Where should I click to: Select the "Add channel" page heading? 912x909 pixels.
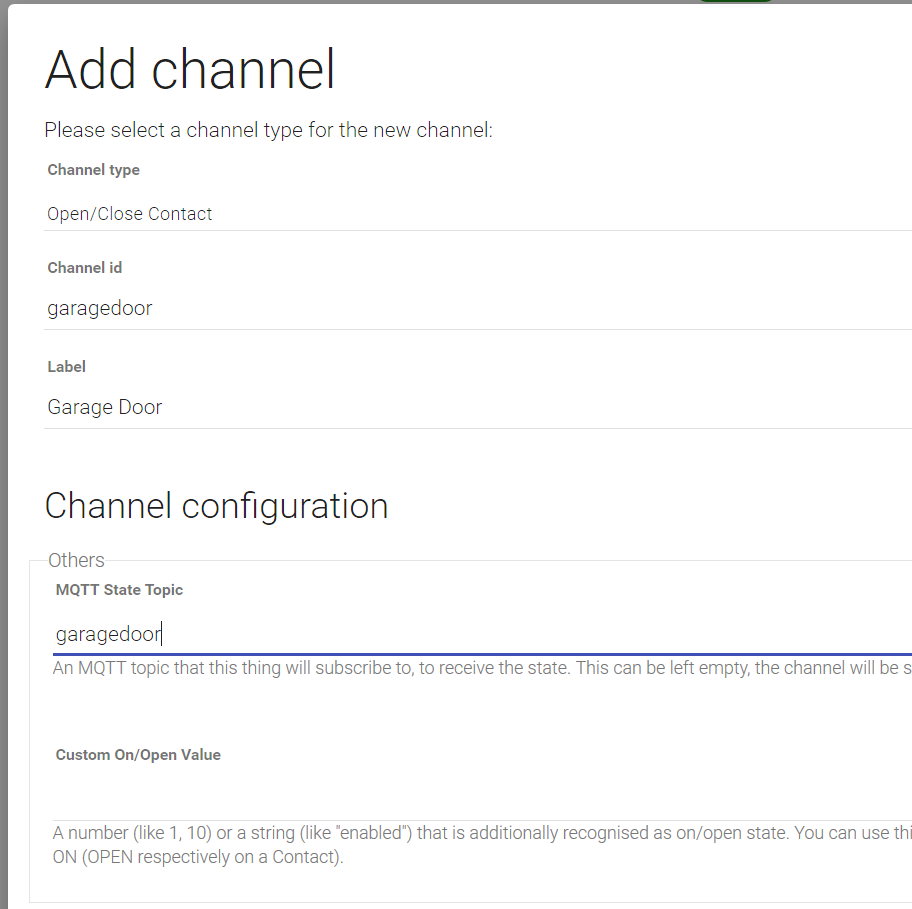point(189,69)
